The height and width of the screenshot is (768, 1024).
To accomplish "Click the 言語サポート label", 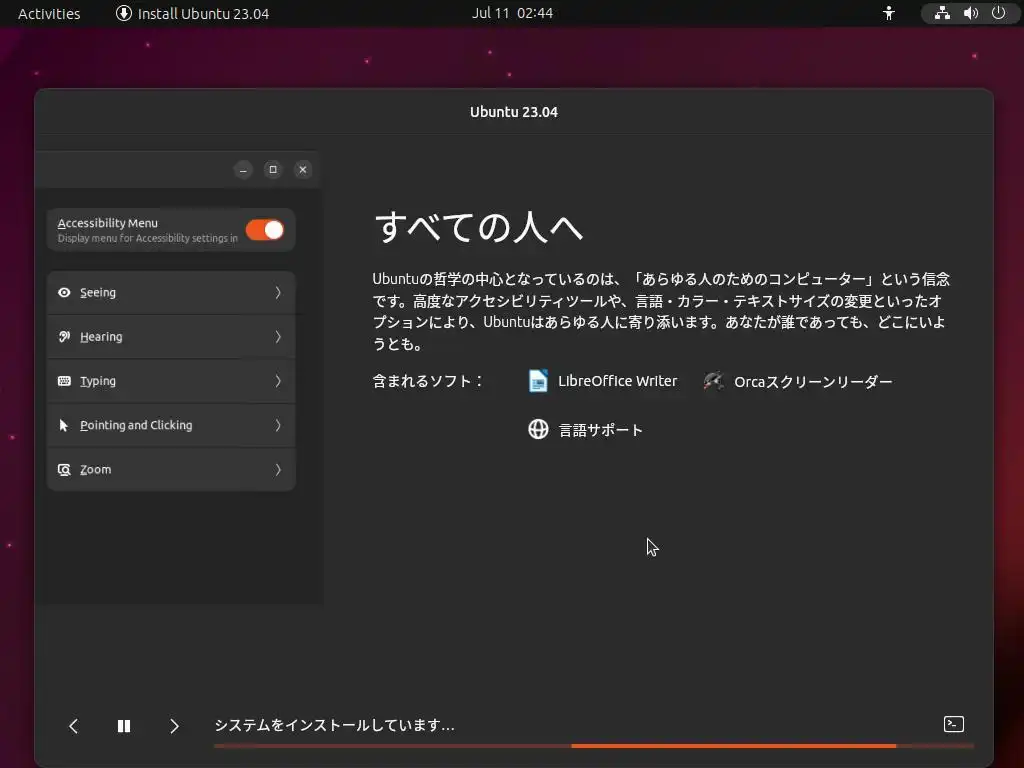I will (601, 430).
